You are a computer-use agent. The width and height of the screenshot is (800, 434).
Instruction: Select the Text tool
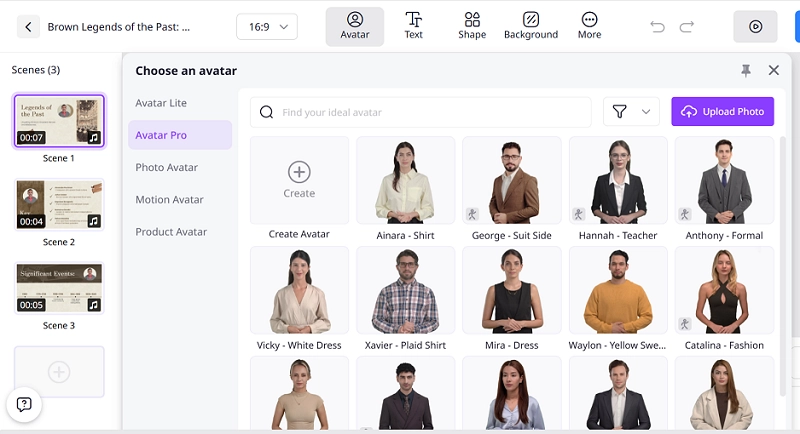tap(413, 26)
